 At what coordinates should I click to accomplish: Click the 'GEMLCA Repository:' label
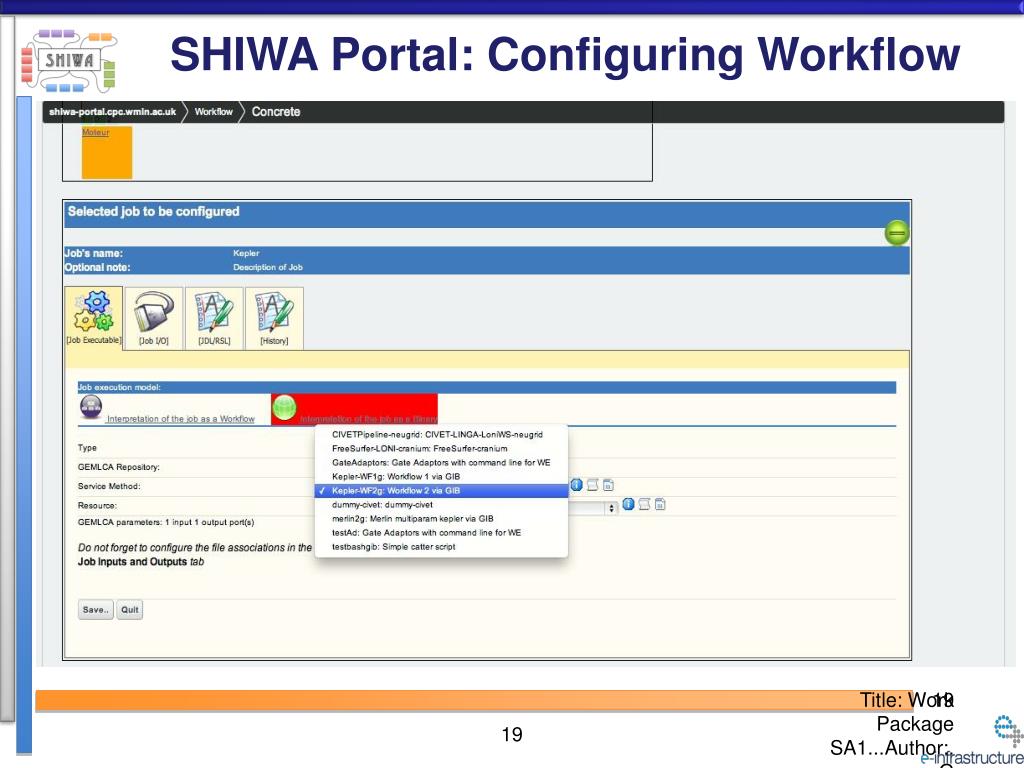point(118,467)
